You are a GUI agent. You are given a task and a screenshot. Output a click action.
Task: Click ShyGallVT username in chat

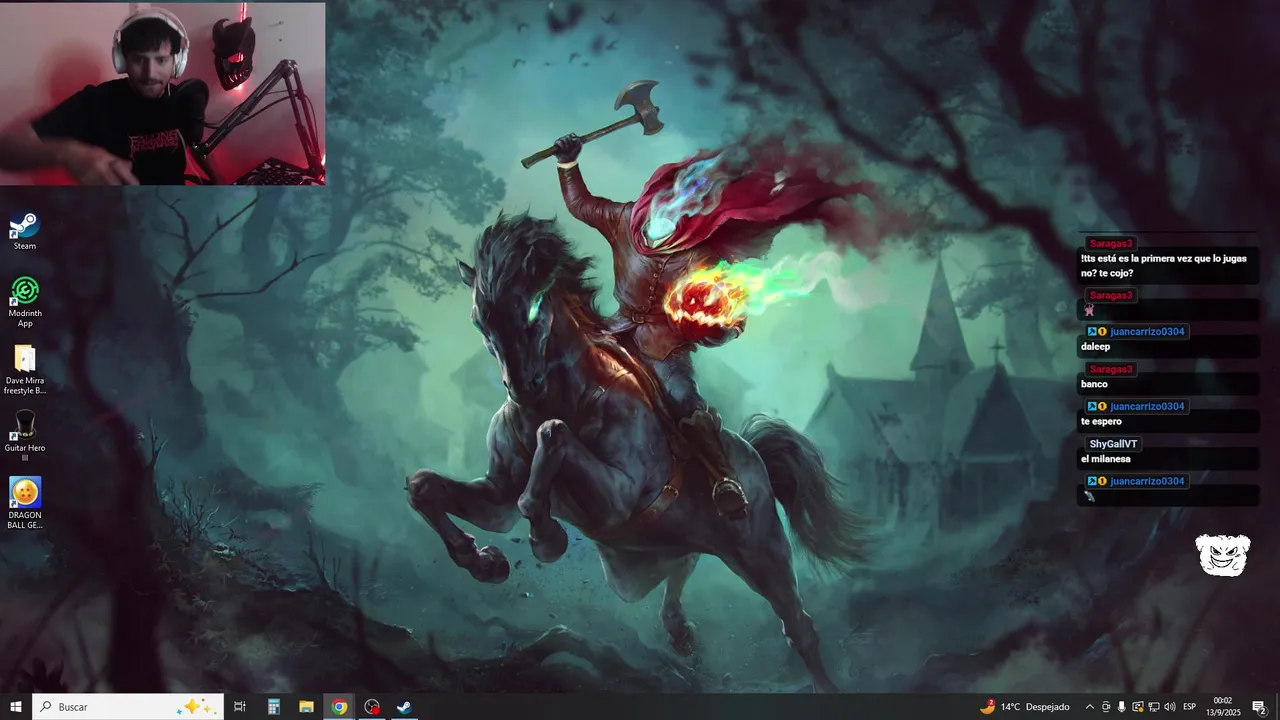[1113, 444]
